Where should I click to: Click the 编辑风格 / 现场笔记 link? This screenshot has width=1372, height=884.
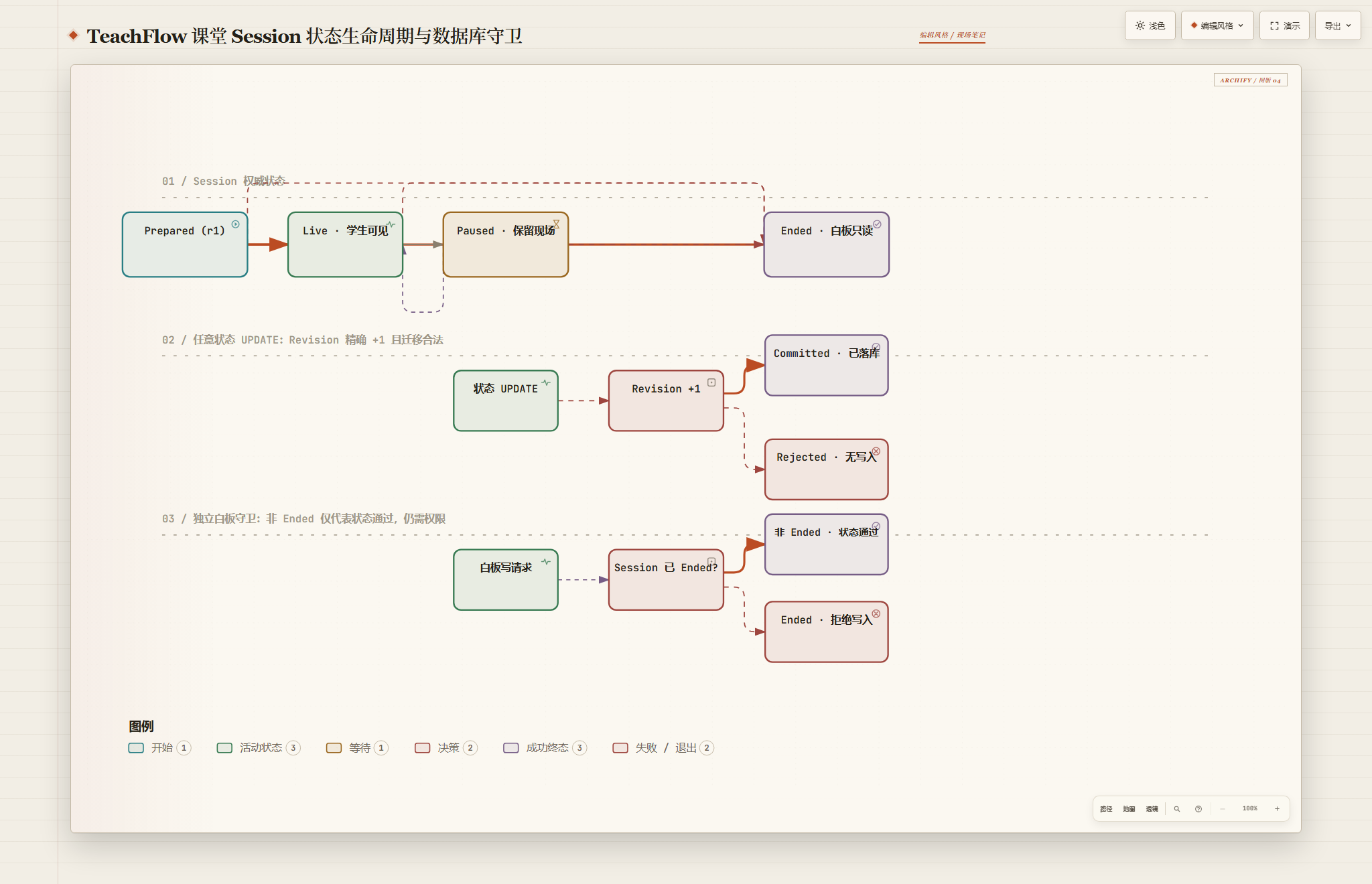click(x=952, y=35)
